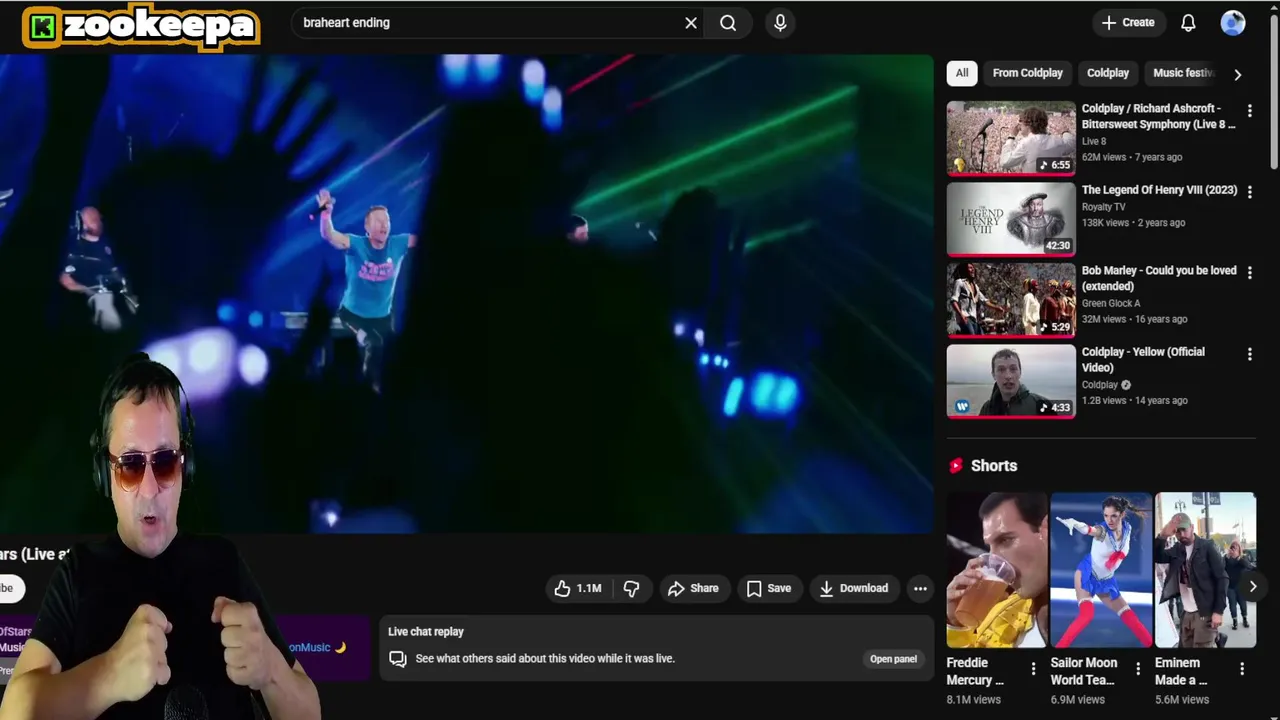Start voice search with the microphone icon
The image size is (1280, 720).
(780, 23)
